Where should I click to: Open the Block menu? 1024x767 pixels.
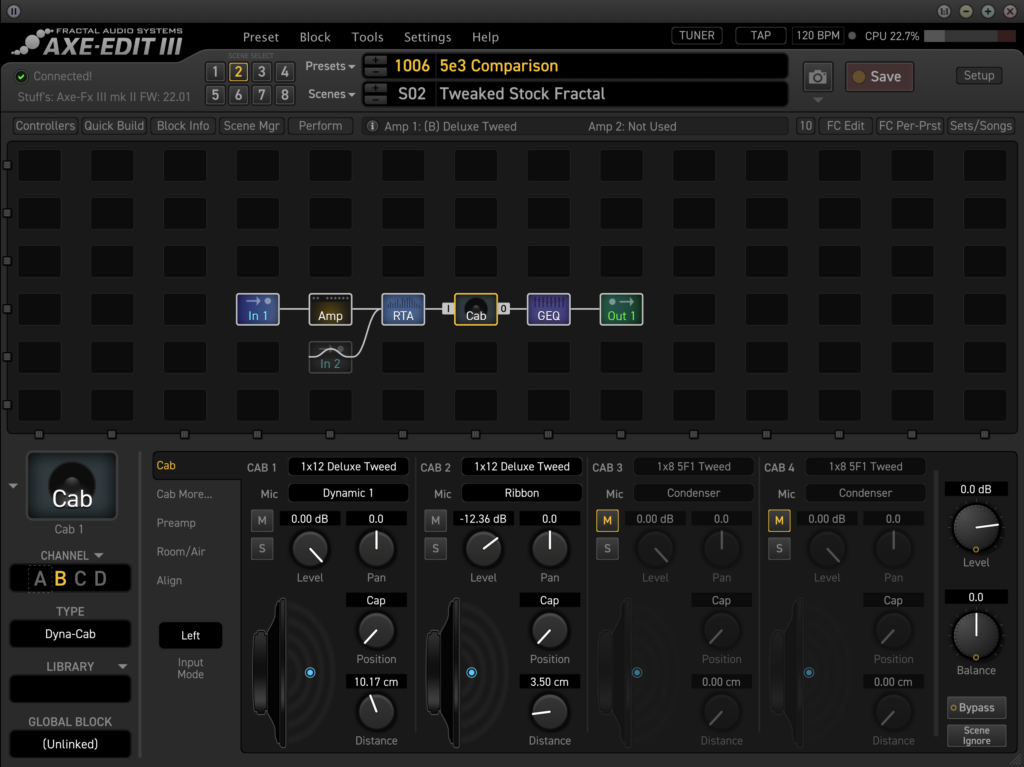(315, 37)
